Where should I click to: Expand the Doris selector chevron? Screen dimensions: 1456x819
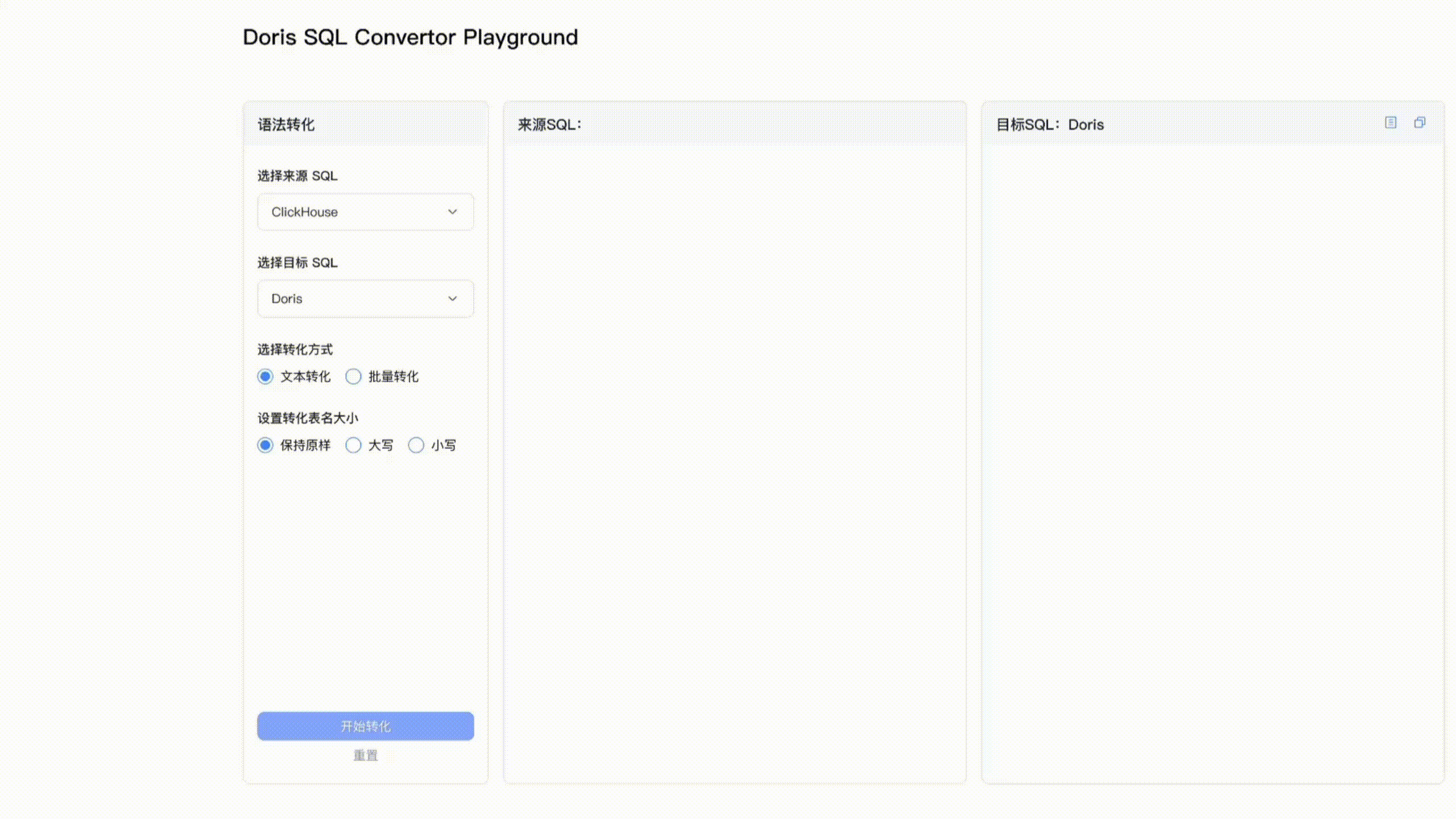pos(452,299)
